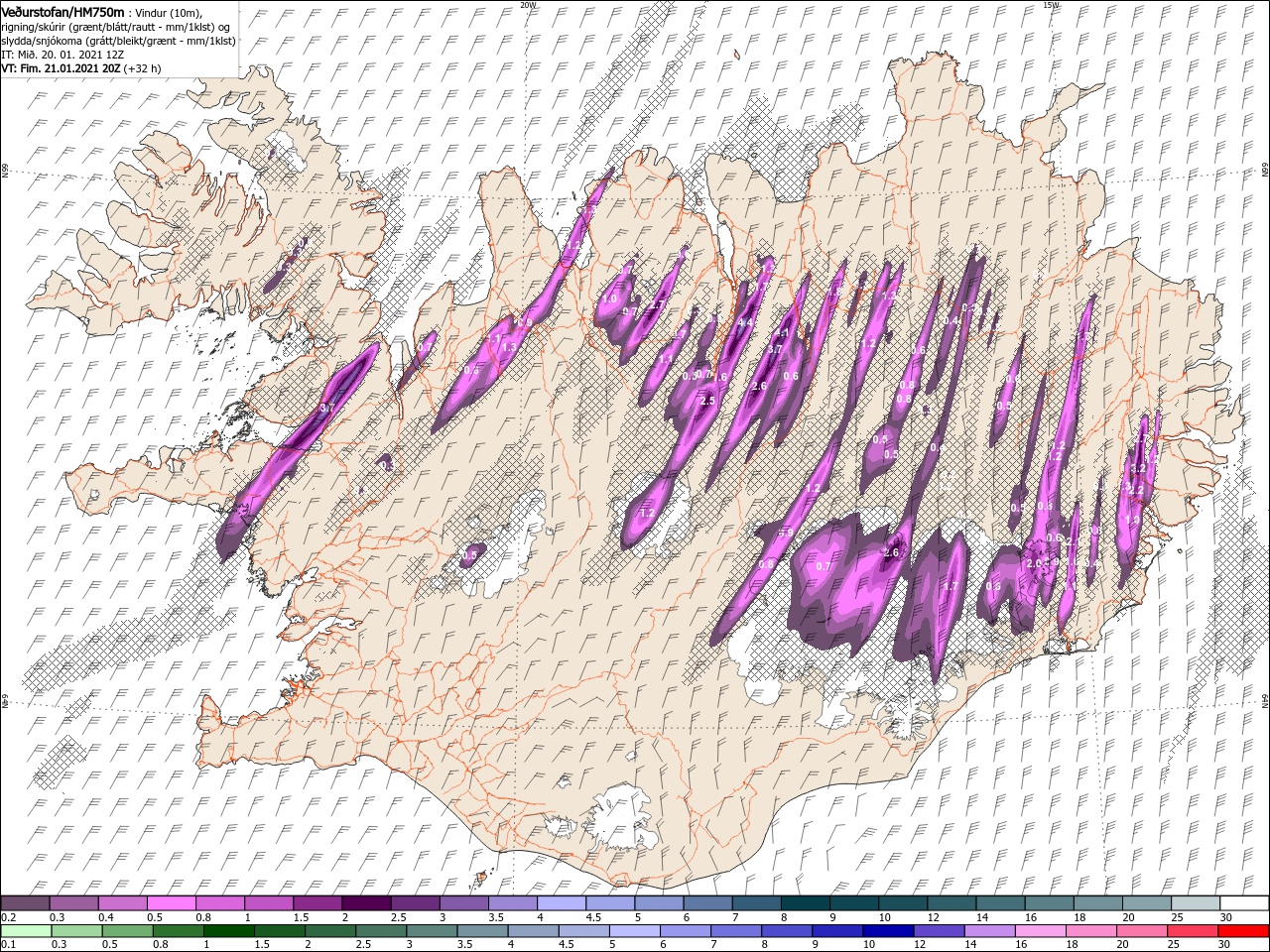Pick lower legend red swatch between 25 and 30
This screenshot has width=1270, height=952.
(x=1191, y=931)
